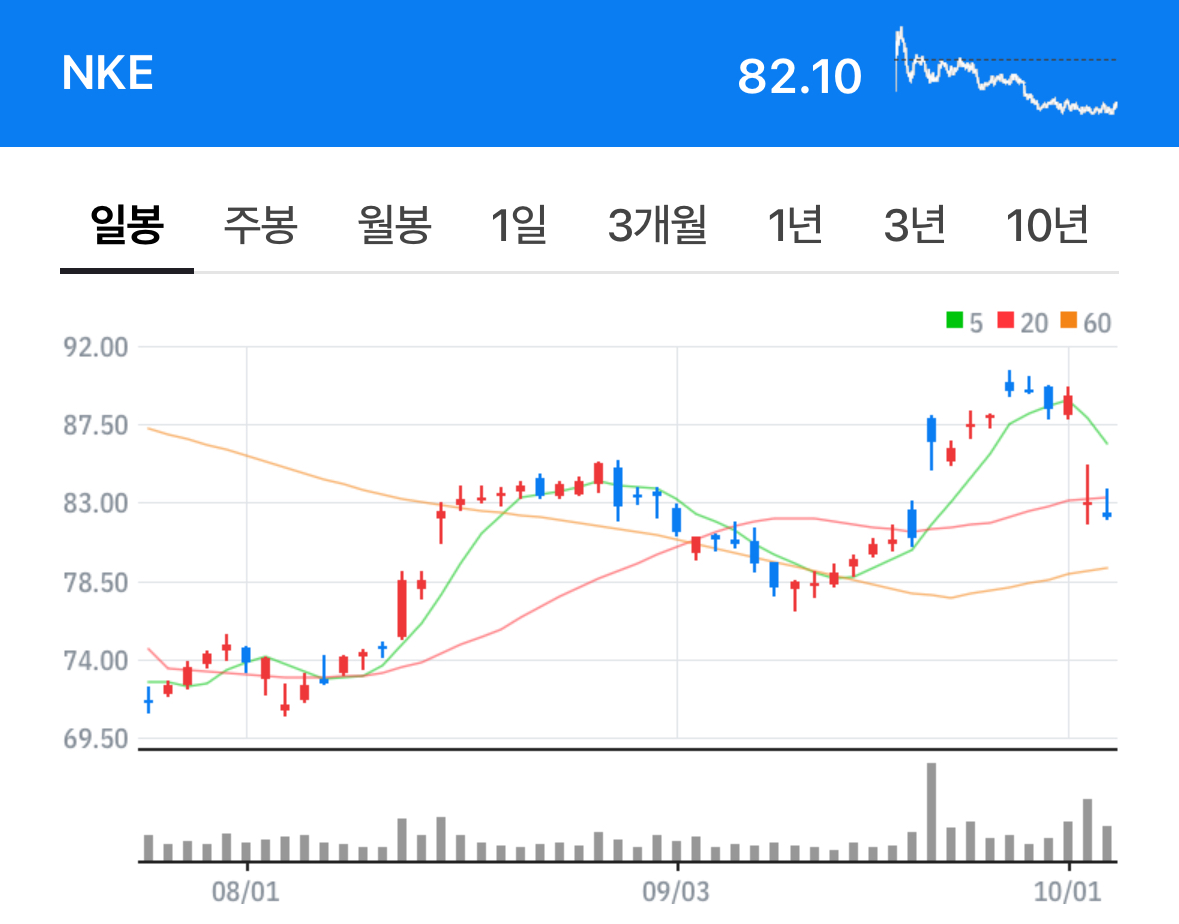This screenshot has width=1179, height=924.
Task: Click the 87.50 price axis label
Action: pos(95,426)
